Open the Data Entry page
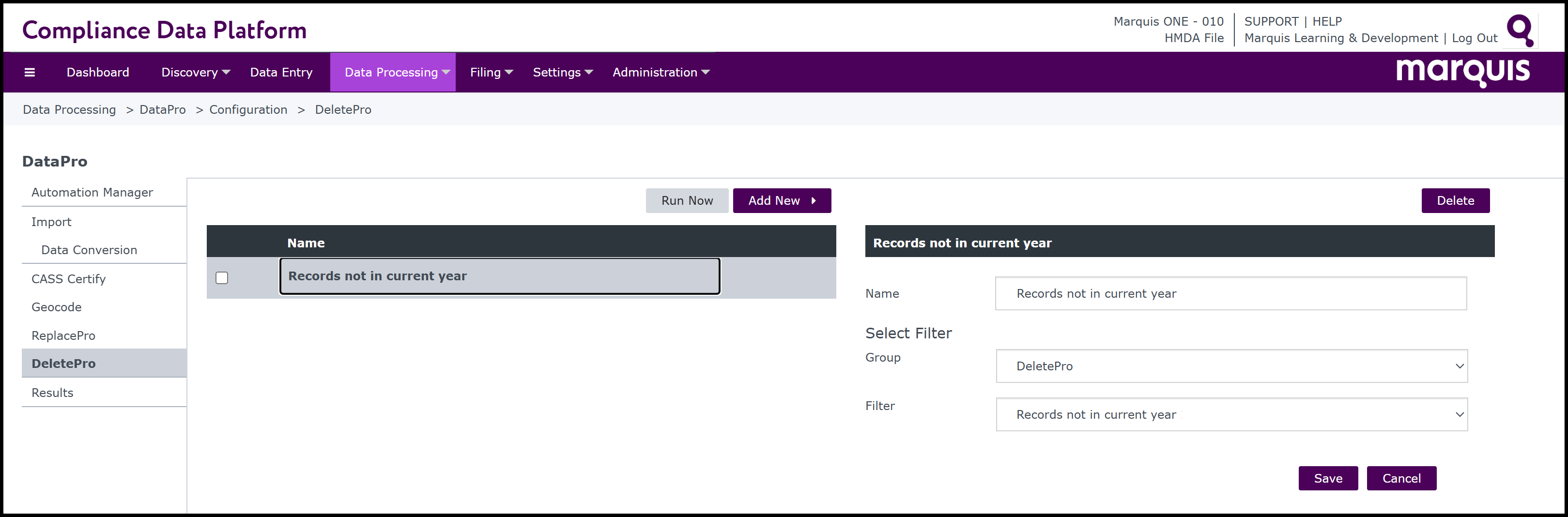The image size is (1568, 517). [x=280, y=73]
